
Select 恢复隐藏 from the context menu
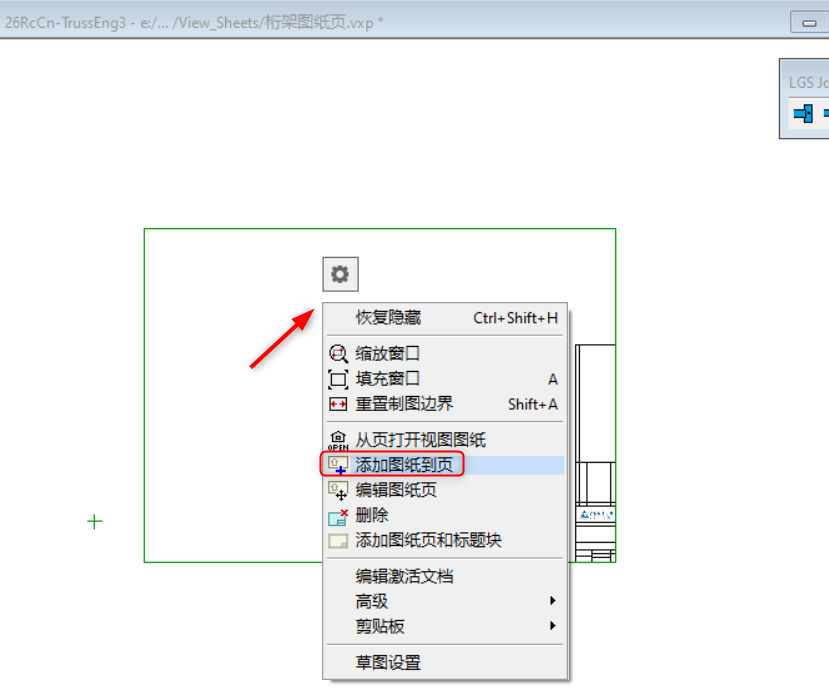(445, 317)
